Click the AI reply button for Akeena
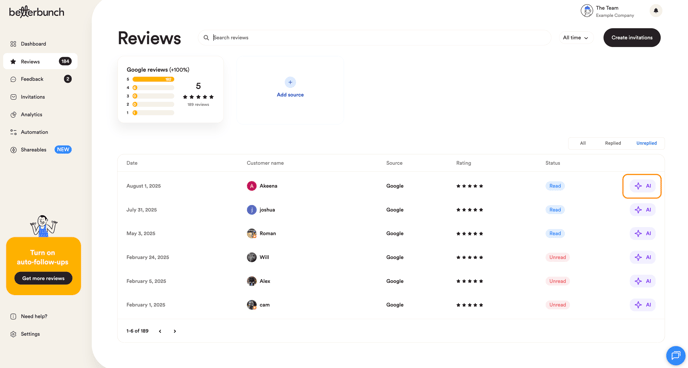 [642, 186]
